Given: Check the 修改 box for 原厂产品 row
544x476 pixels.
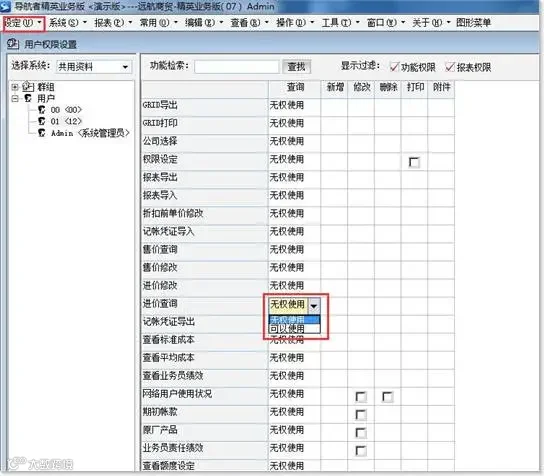Looking at the screenshot, I should 361,433.
